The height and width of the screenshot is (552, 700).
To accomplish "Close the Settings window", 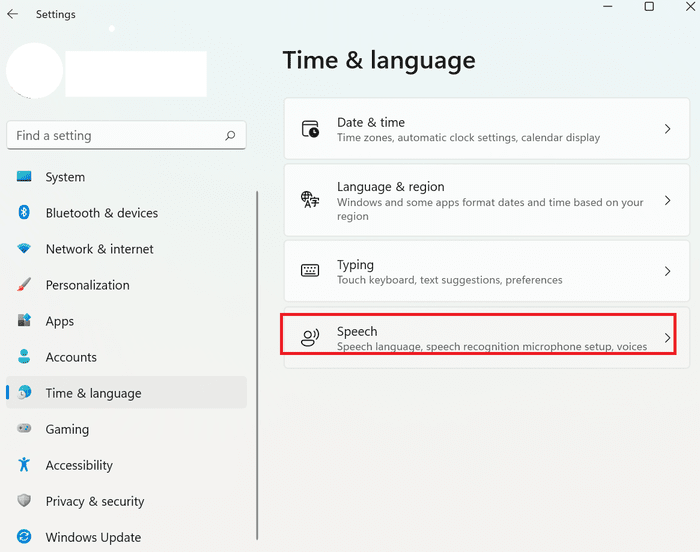I will [690, 6].
